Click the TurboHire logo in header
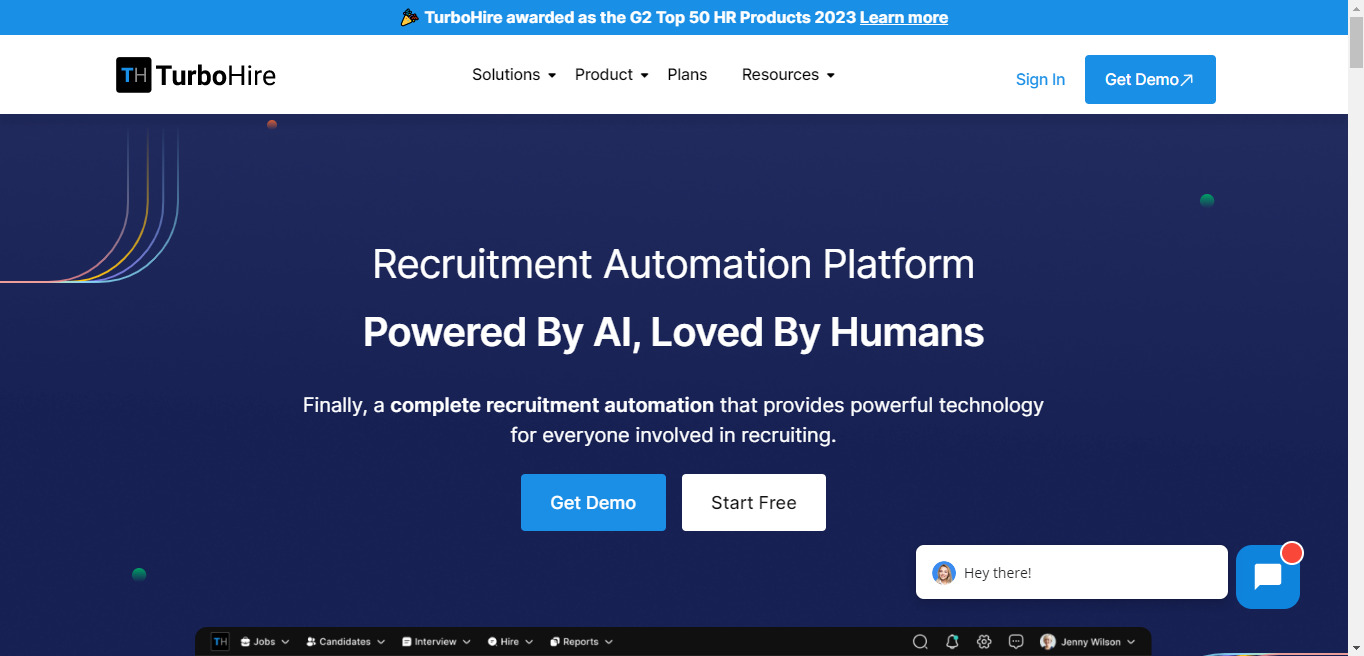The height and width of the screenshot is (656, 1364). [196, 75]
